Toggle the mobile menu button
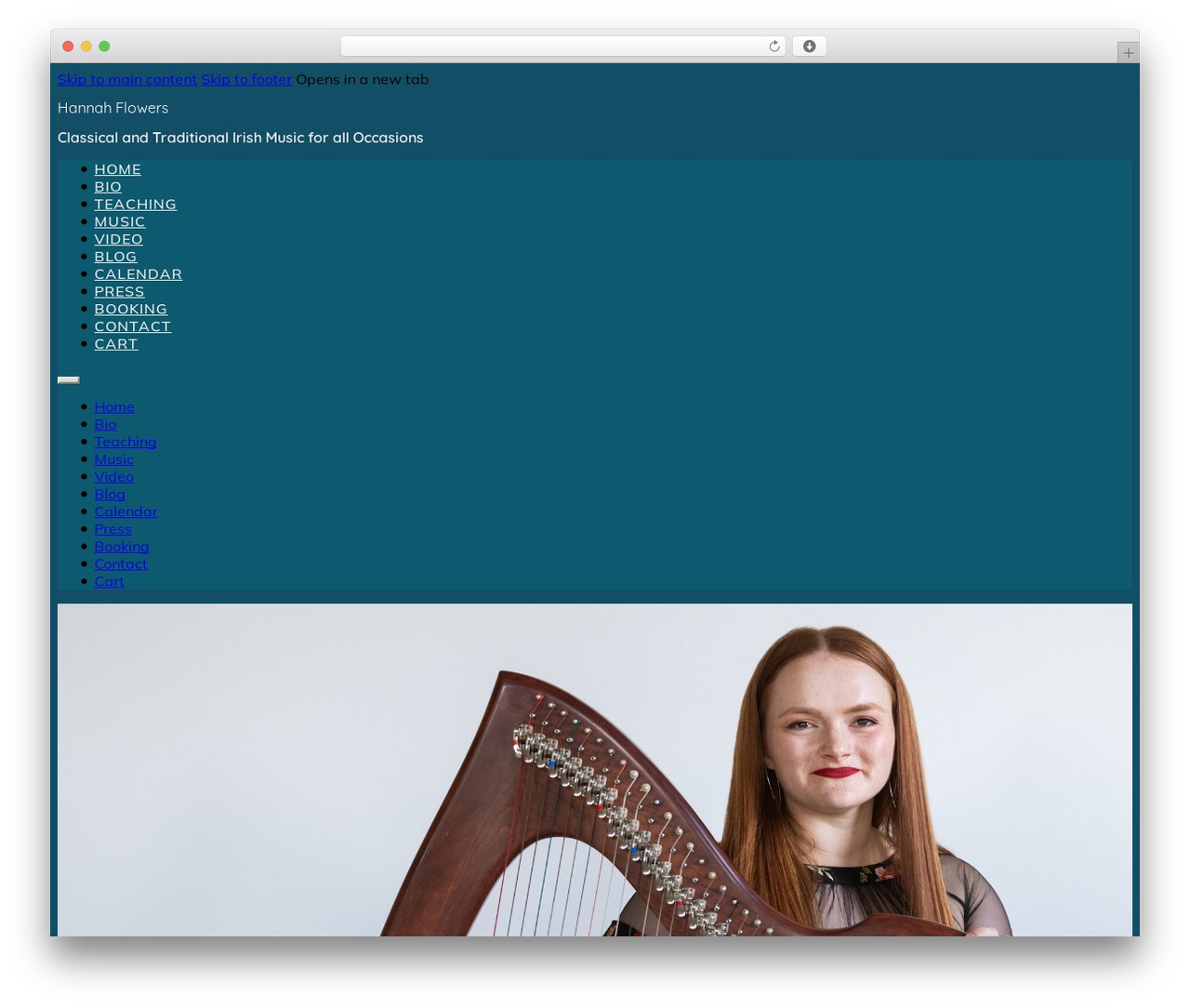The width and height of the screenshot is (1190, 1008). point(68,379)
